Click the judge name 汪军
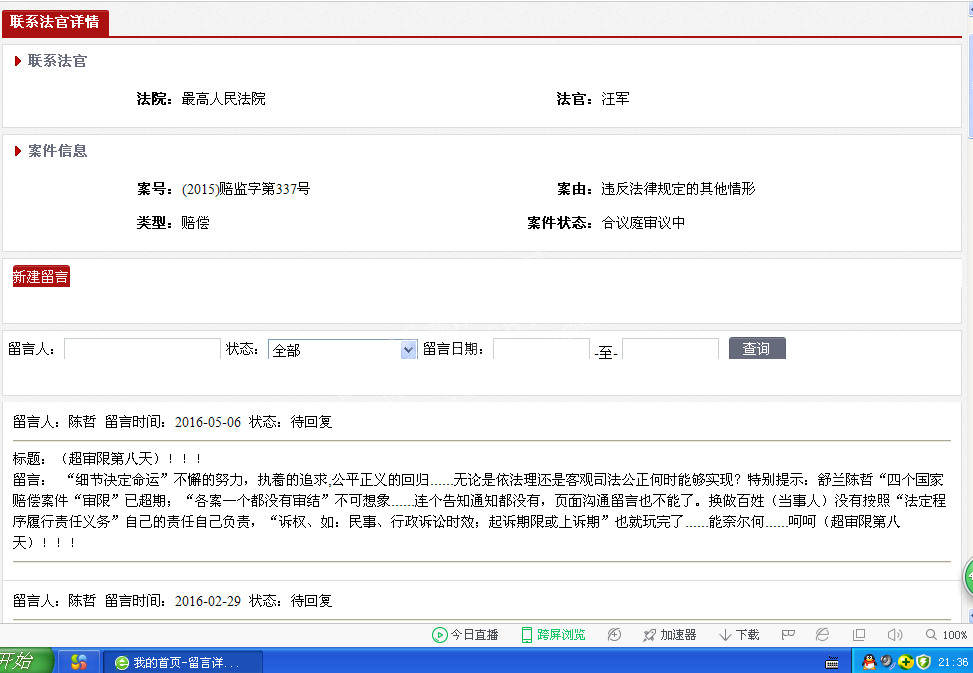The height and width of the screenshot is (673, 973). click(x=616, y=99)
